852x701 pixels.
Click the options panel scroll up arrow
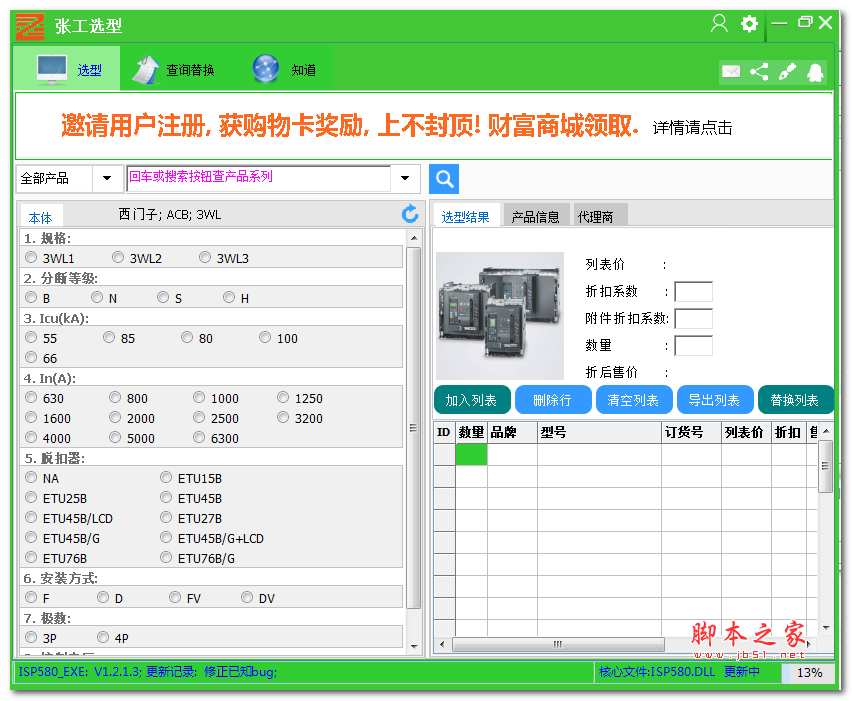(x=414, y=238)
